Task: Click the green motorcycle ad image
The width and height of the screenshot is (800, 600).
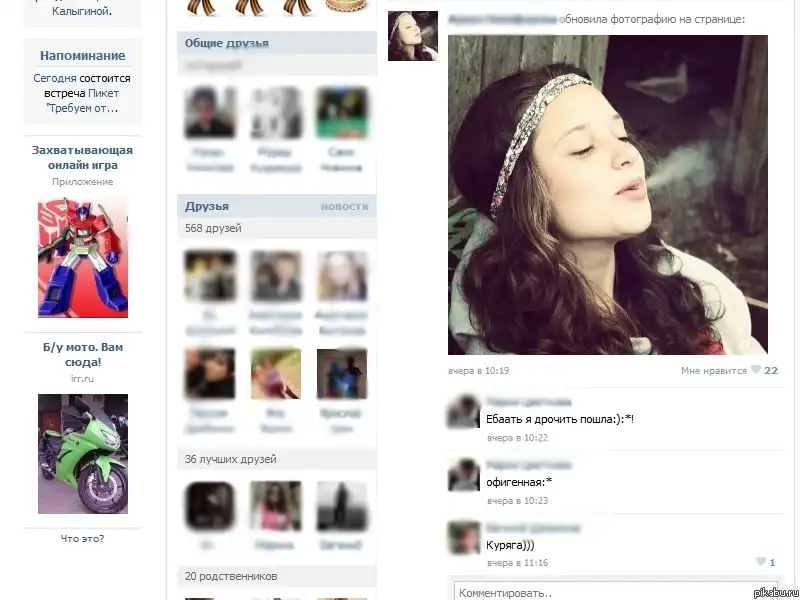Action: (x=83, y=453)
